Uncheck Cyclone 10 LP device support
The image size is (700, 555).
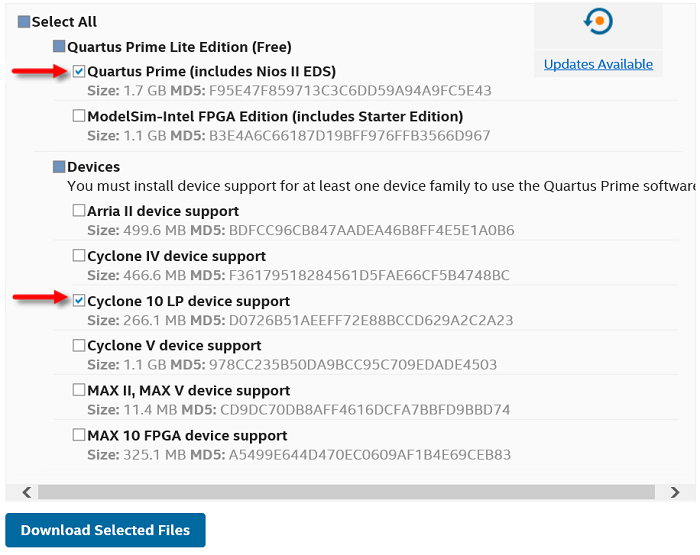[79, 300]
